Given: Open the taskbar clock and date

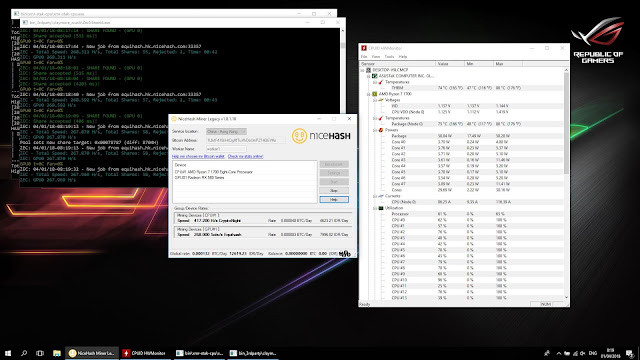Looking at the screenshot, I should (611, 353).
